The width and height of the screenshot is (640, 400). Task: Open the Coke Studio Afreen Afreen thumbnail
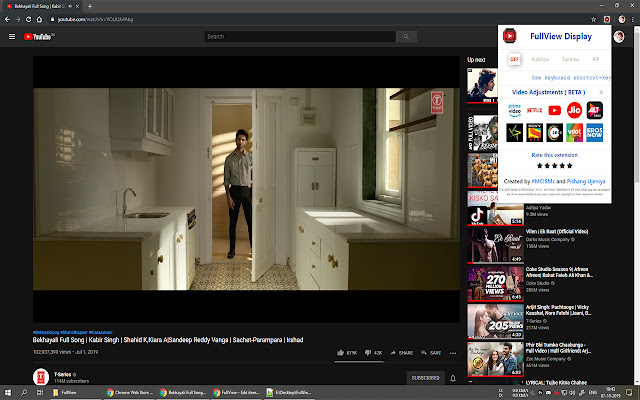point(496,284)
